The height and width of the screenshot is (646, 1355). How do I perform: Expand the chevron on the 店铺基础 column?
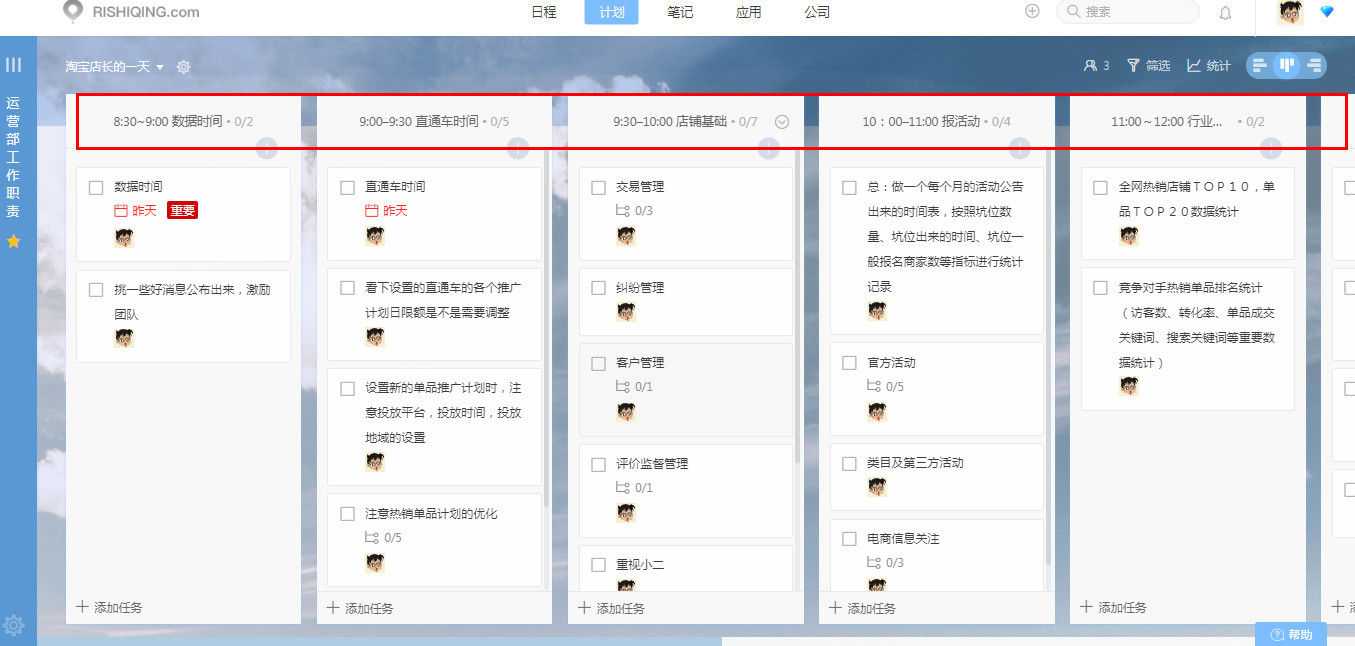(x=782, y=121)
